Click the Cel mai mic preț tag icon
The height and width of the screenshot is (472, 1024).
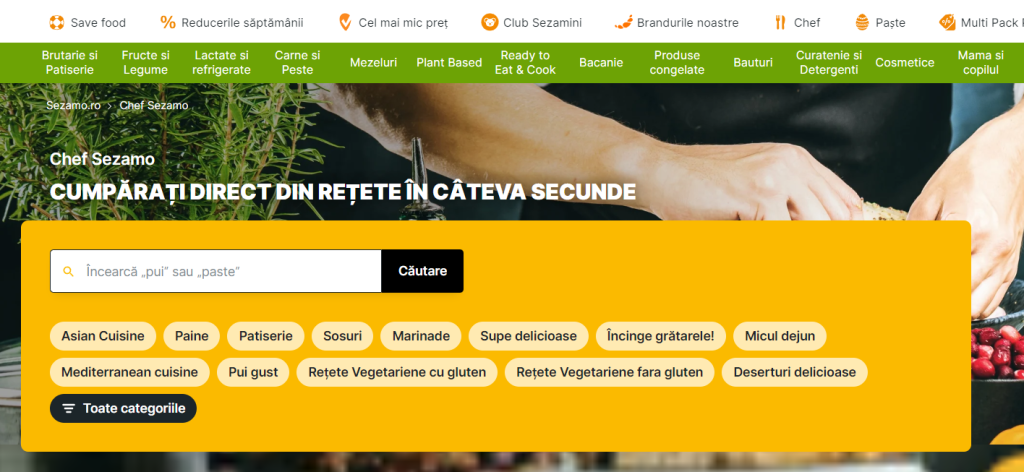pyautogui.click(x=345, y=23)
